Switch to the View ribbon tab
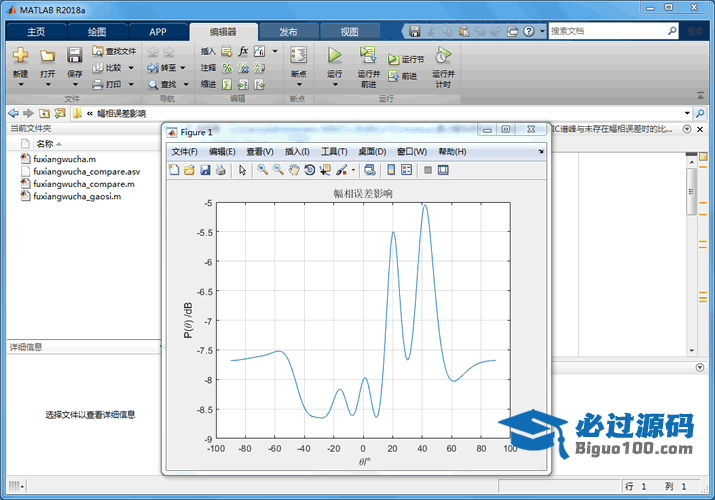715x500 pixels. 350,32
